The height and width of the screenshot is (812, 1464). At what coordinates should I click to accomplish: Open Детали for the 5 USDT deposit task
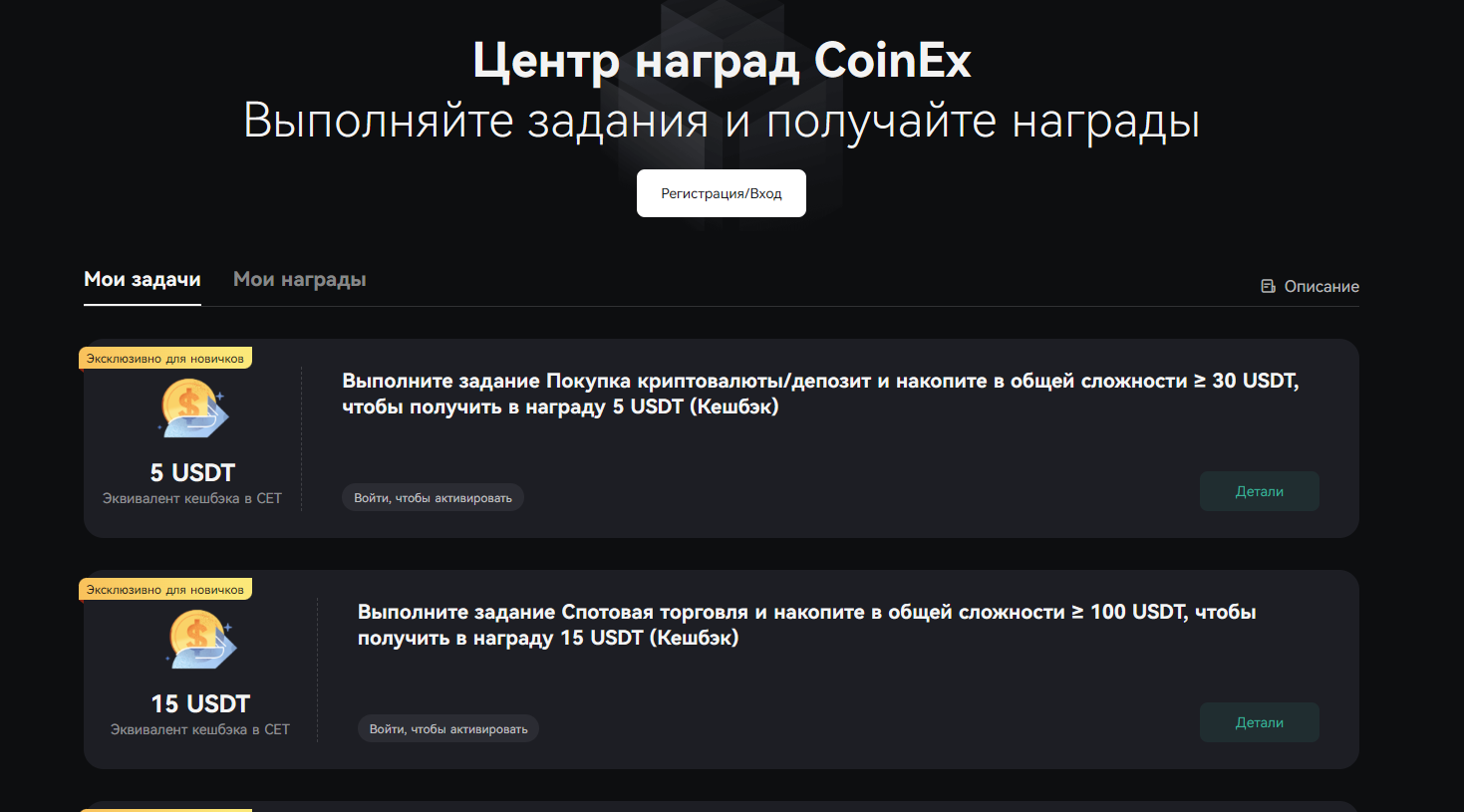coord(1259,491)
